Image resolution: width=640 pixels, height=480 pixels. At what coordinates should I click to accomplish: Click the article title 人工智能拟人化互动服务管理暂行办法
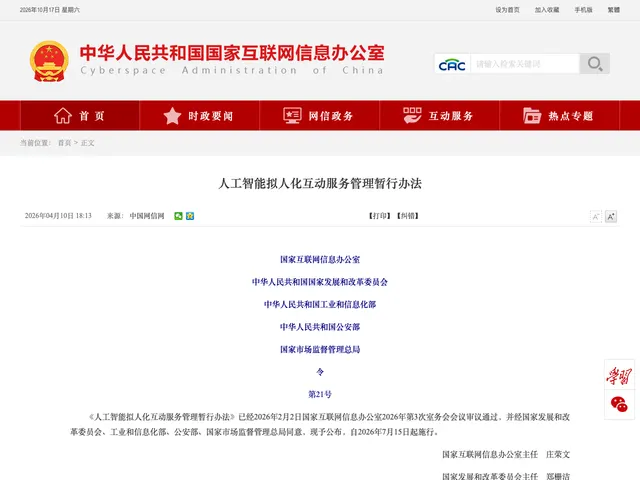point(320,183)
